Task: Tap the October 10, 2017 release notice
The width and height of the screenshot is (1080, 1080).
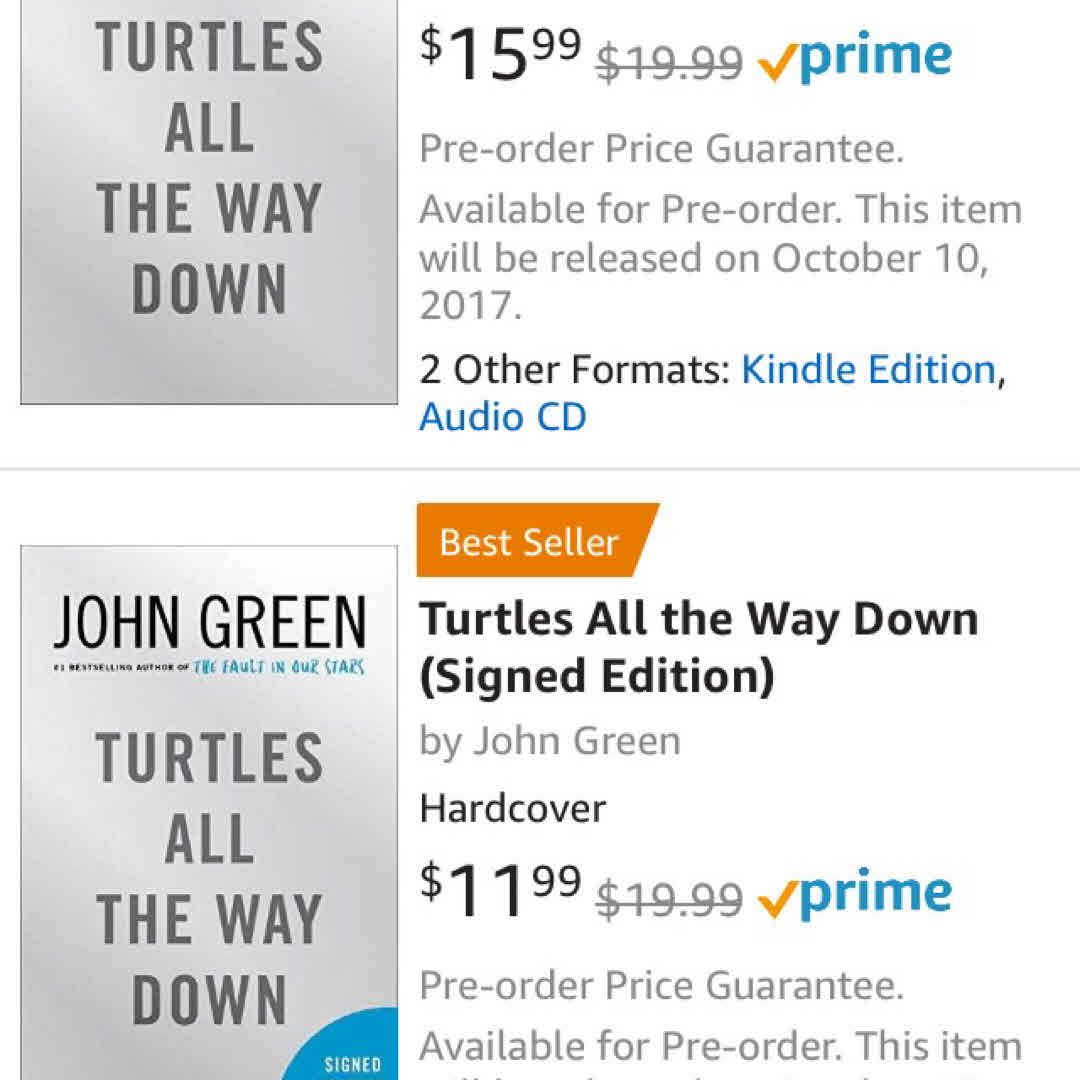Action: pos(720,258)
